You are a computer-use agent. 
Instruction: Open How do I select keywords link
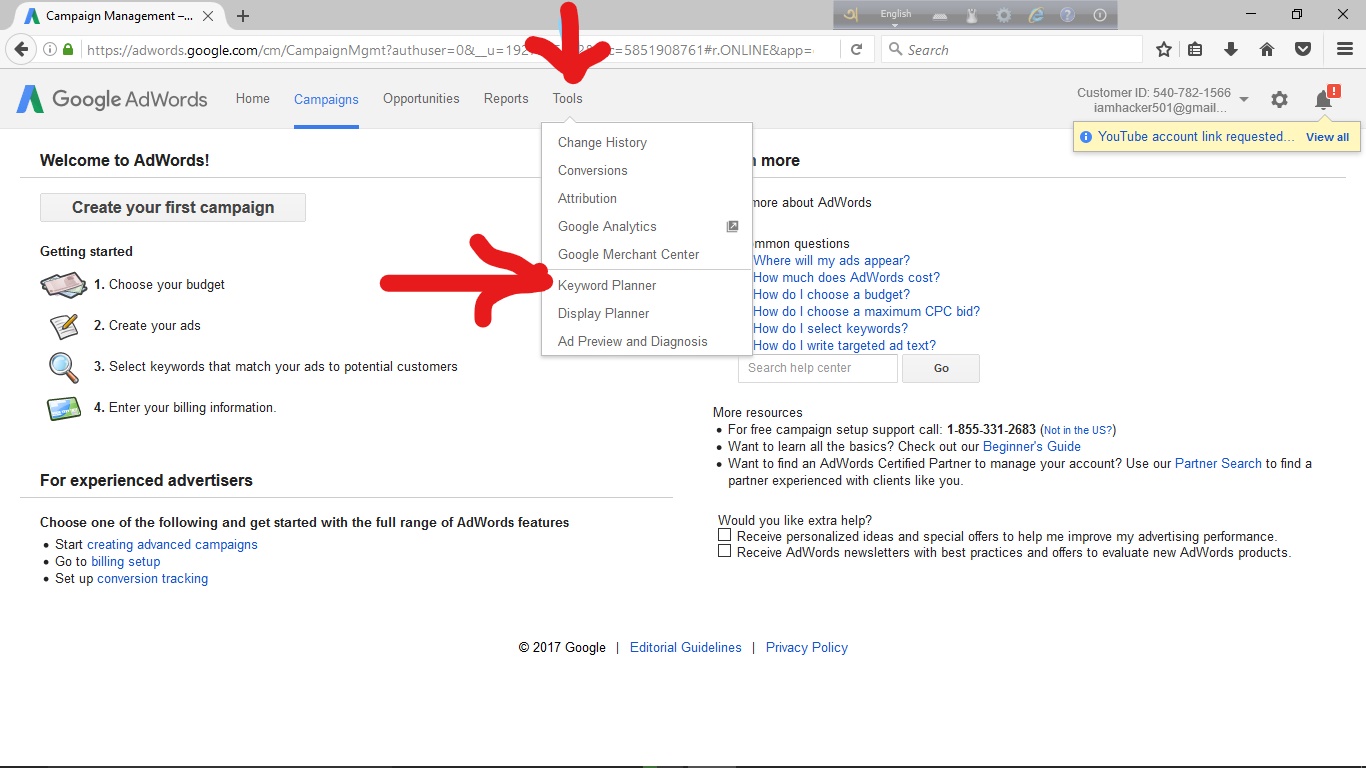coord(830,328)
